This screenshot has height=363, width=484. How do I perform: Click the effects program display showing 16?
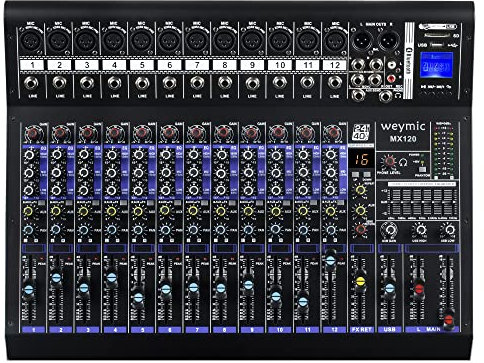(x=361, y=160)
